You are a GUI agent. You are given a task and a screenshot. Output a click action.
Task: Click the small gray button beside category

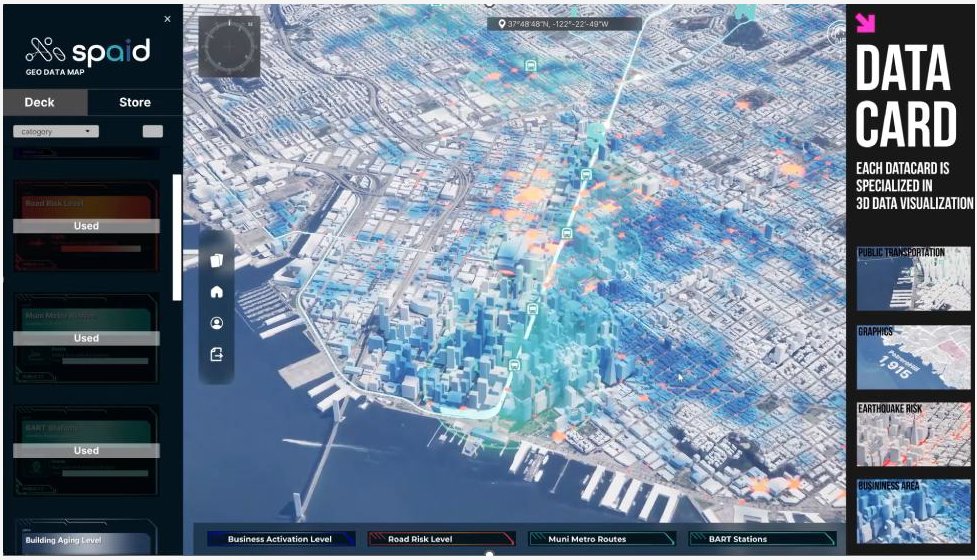pos(153,131)
